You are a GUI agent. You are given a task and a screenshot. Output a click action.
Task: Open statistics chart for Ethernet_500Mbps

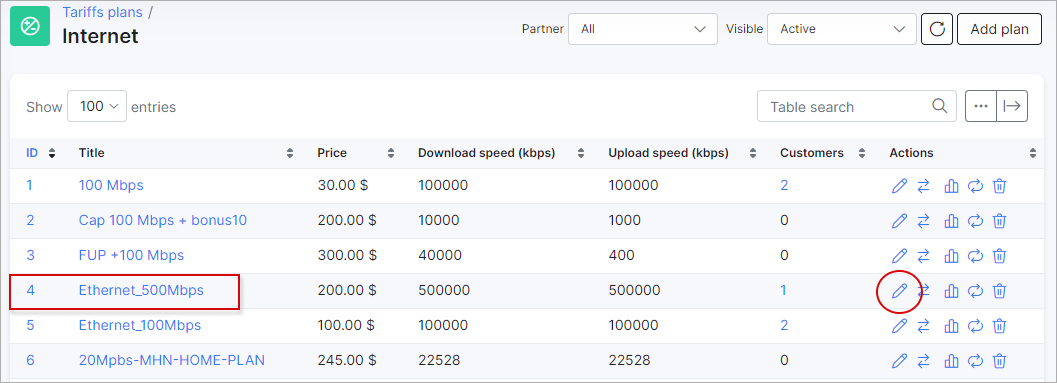point(951,291)
